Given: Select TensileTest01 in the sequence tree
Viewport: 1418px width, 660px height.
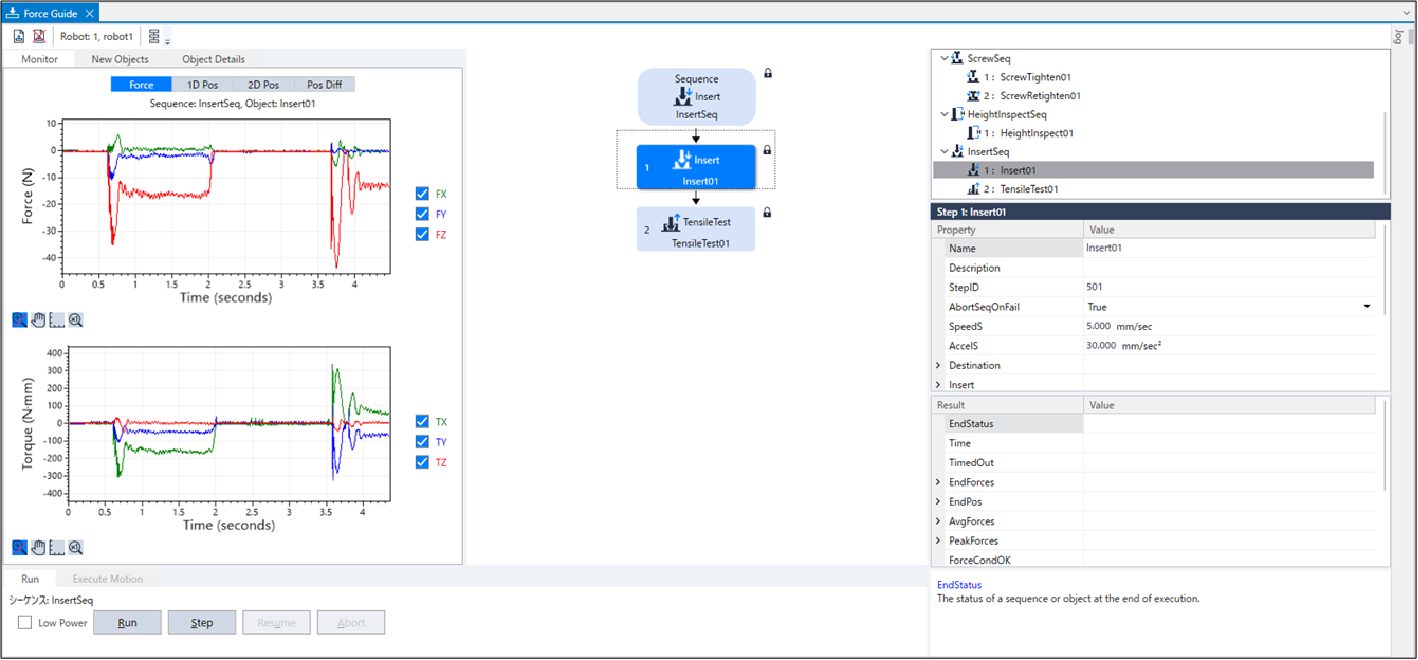Looking at the screenshot, I should 1029,189.
